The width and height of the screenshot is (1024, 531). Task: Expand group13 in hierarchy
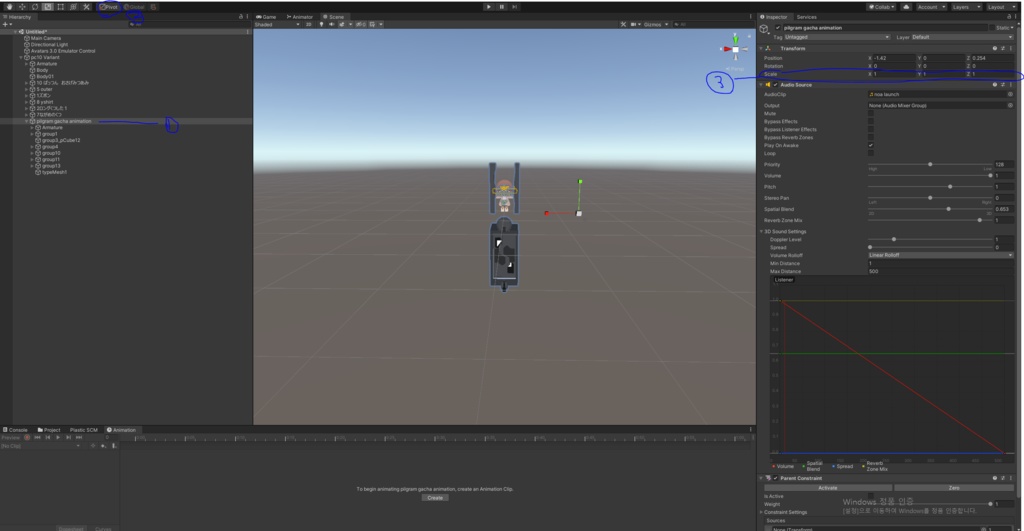[x=32, y=166]
